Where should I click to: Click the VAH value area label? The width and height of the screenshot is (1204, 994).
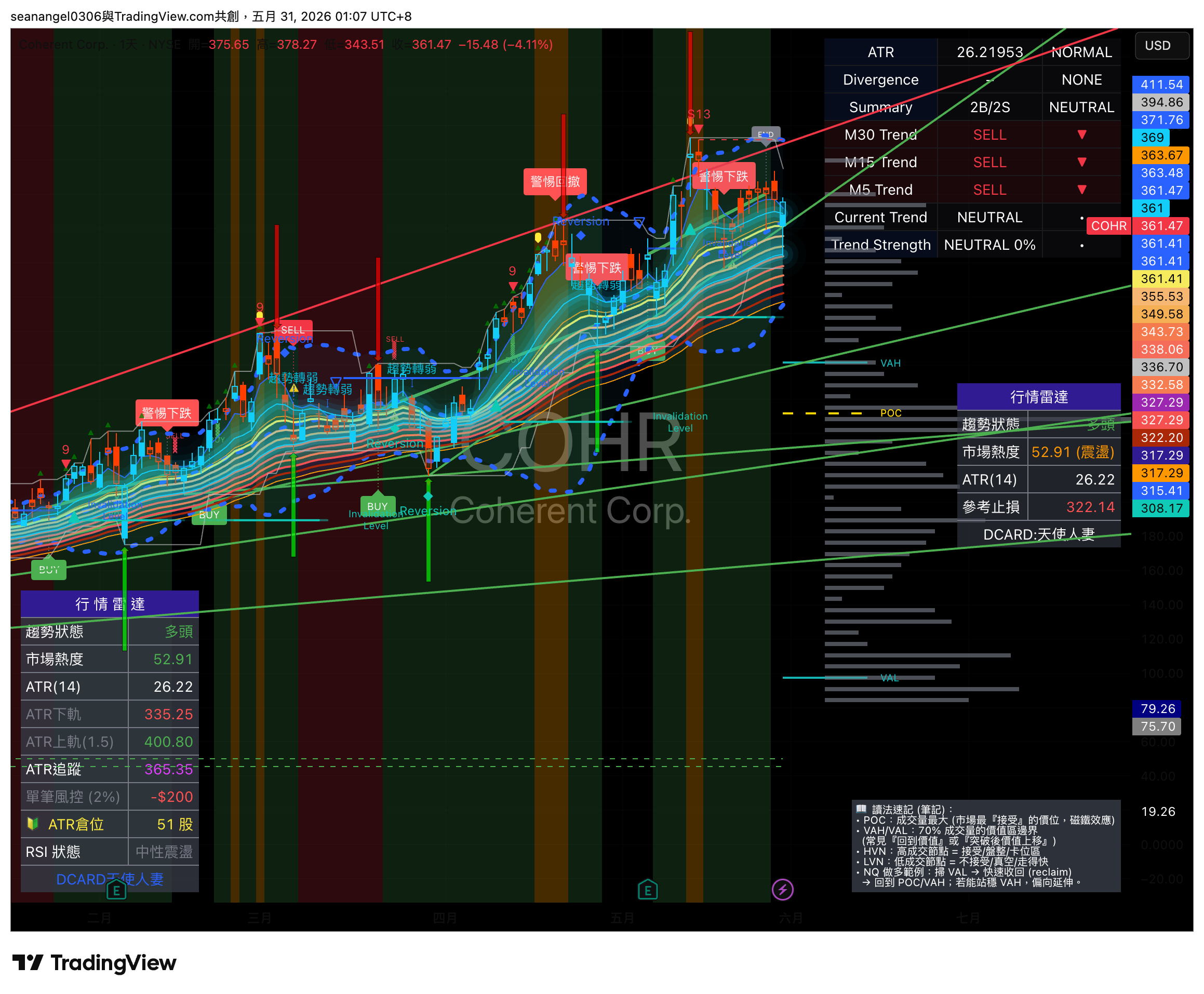[890, 363]
